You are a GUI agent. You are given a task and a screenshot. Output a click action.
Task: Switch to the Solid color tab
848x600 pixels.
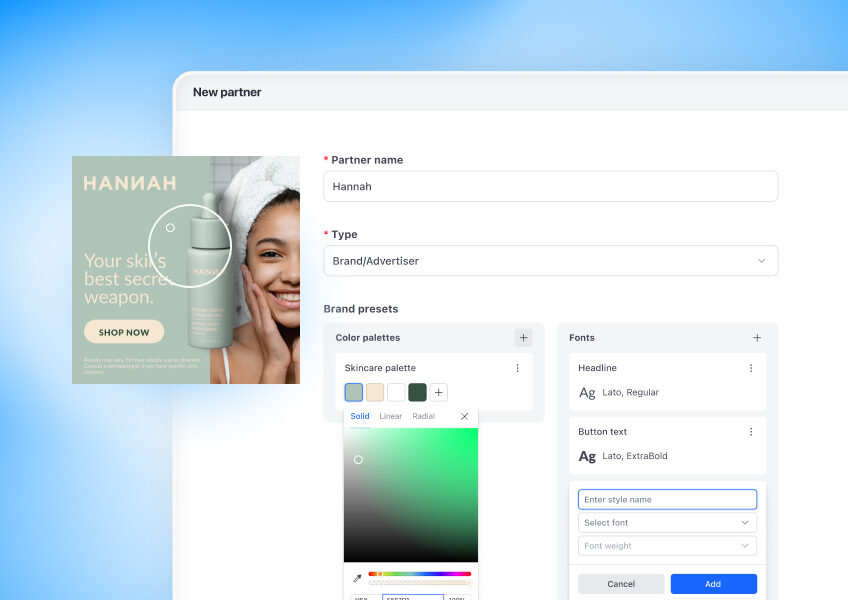(x=360, y=416)
